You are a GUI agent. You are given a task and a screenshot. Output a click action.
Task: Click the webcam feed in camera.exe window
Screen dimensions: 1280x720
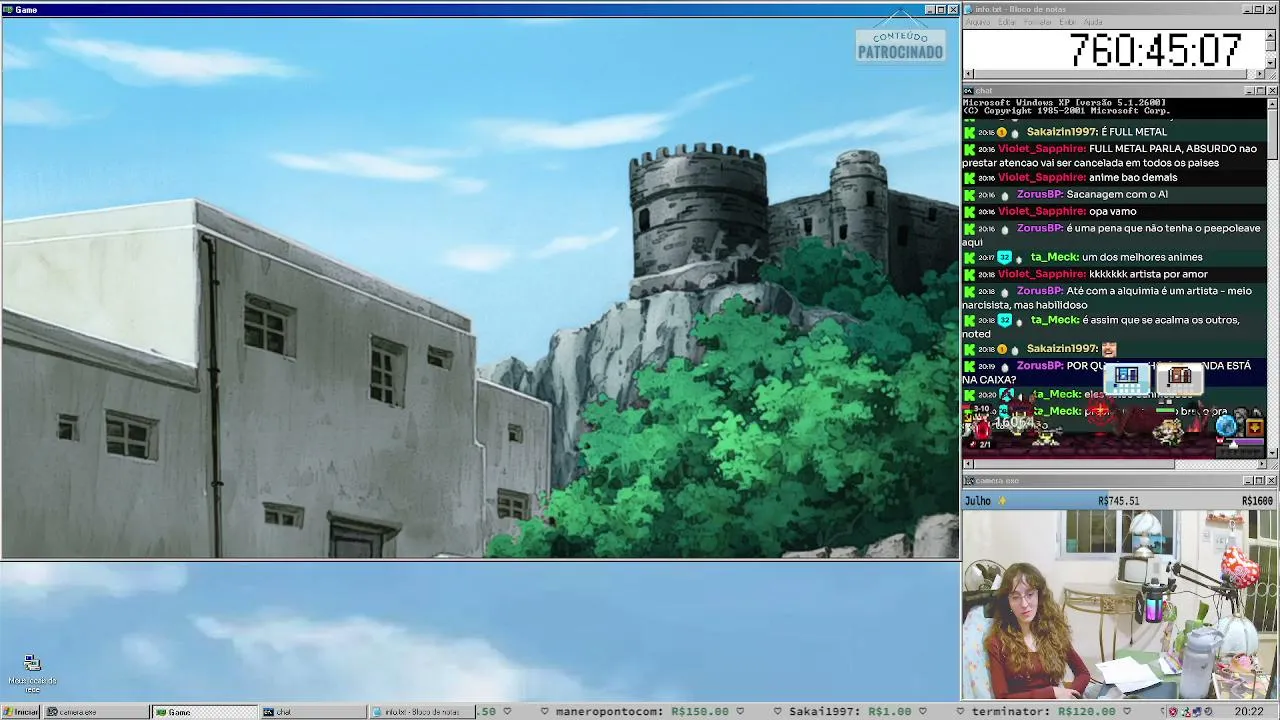pos(1120,604)
